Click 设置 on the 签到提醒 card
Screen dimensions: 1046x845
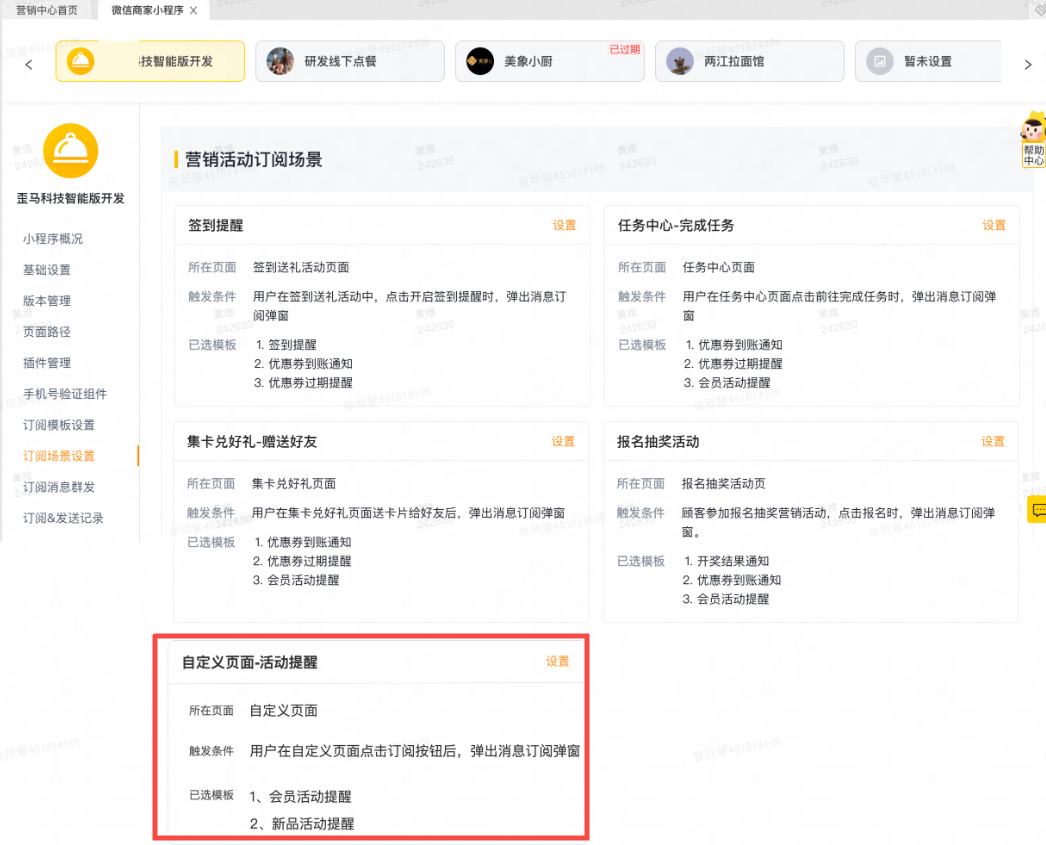coord(564,225)
